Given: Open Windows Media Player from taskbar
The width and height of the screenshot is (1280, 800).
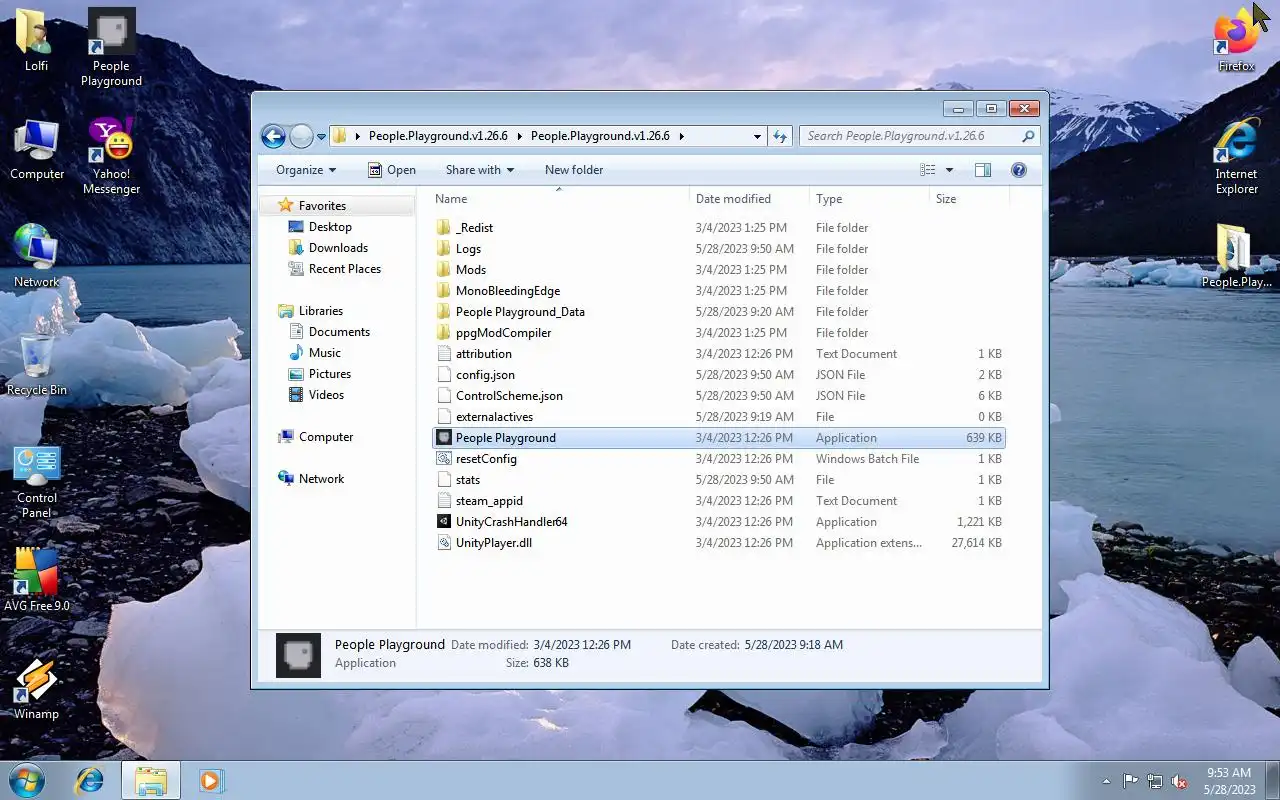Looking at the screenshot, I should (x=211, y=780).
